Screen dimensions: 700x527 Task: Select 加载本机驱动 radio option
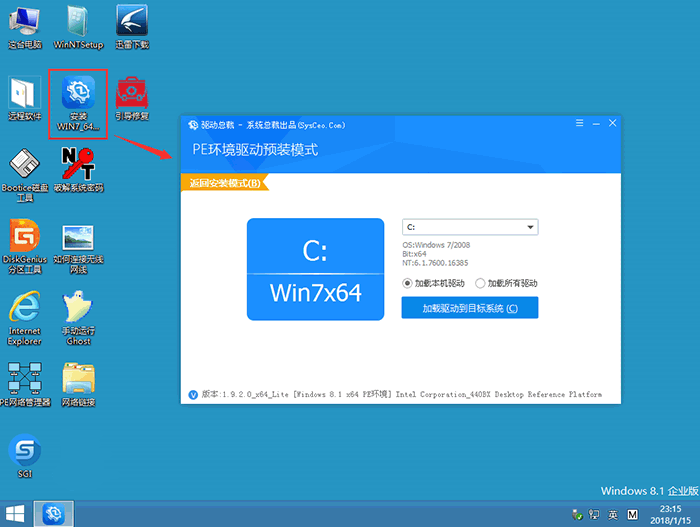[x=408, y=283]
